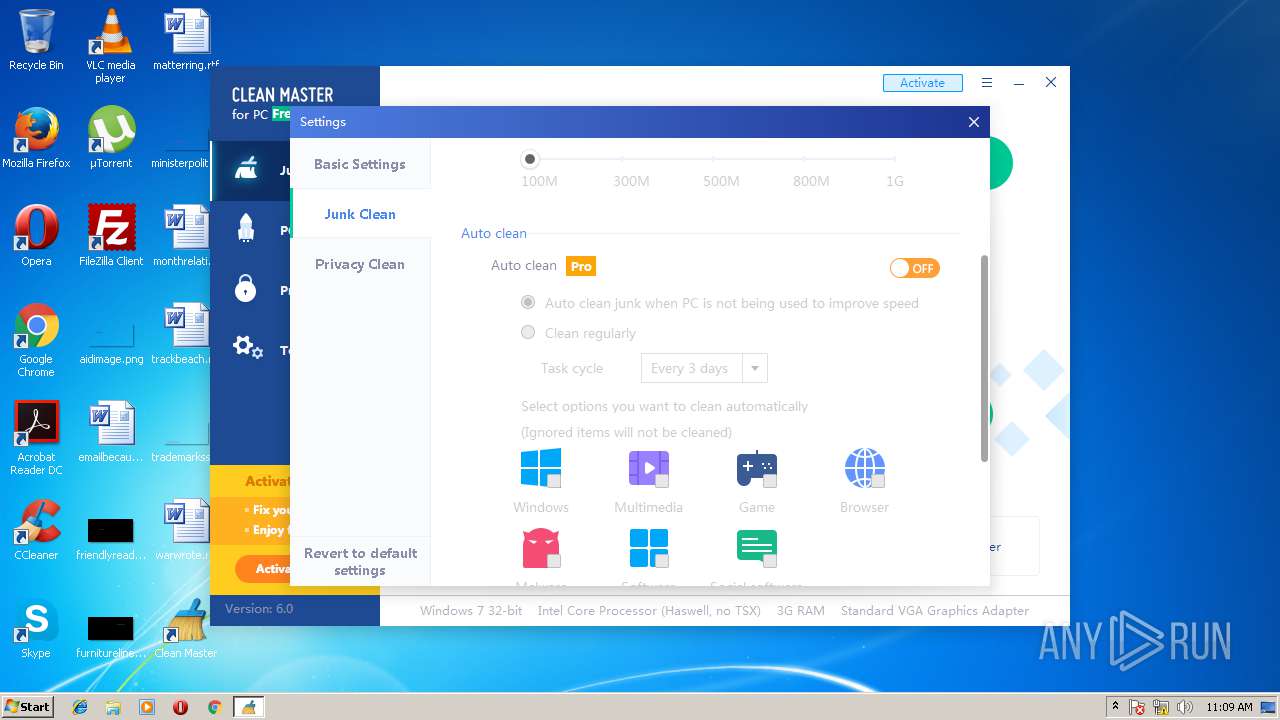The width and height of the screenshot is (1280, 720).
Task: Open Task cycle Every 3 days dropdown
Action: pyautogui.click(x=704, y=368)
